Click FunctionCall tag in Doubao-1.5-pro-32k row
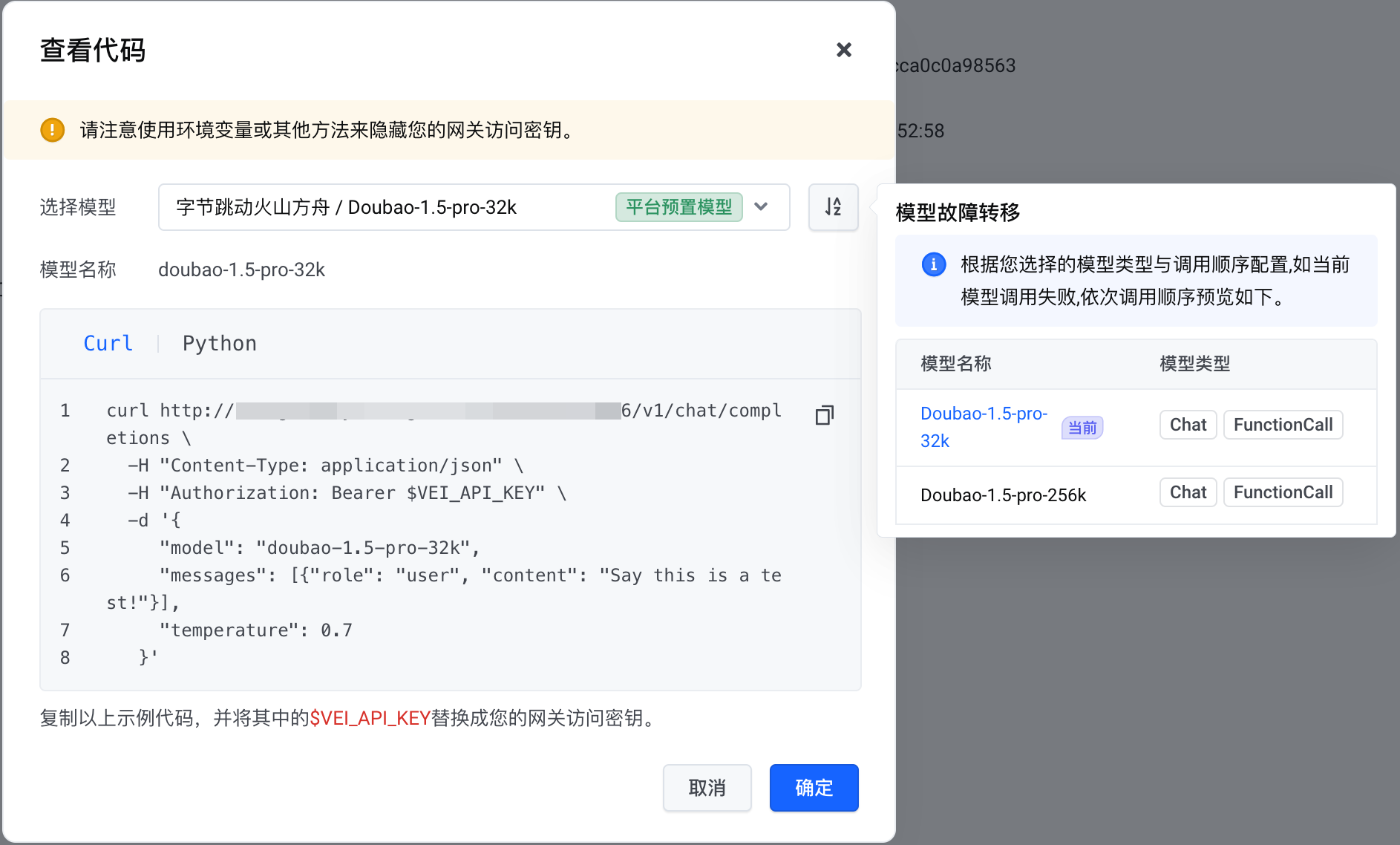 (1283, 425)
